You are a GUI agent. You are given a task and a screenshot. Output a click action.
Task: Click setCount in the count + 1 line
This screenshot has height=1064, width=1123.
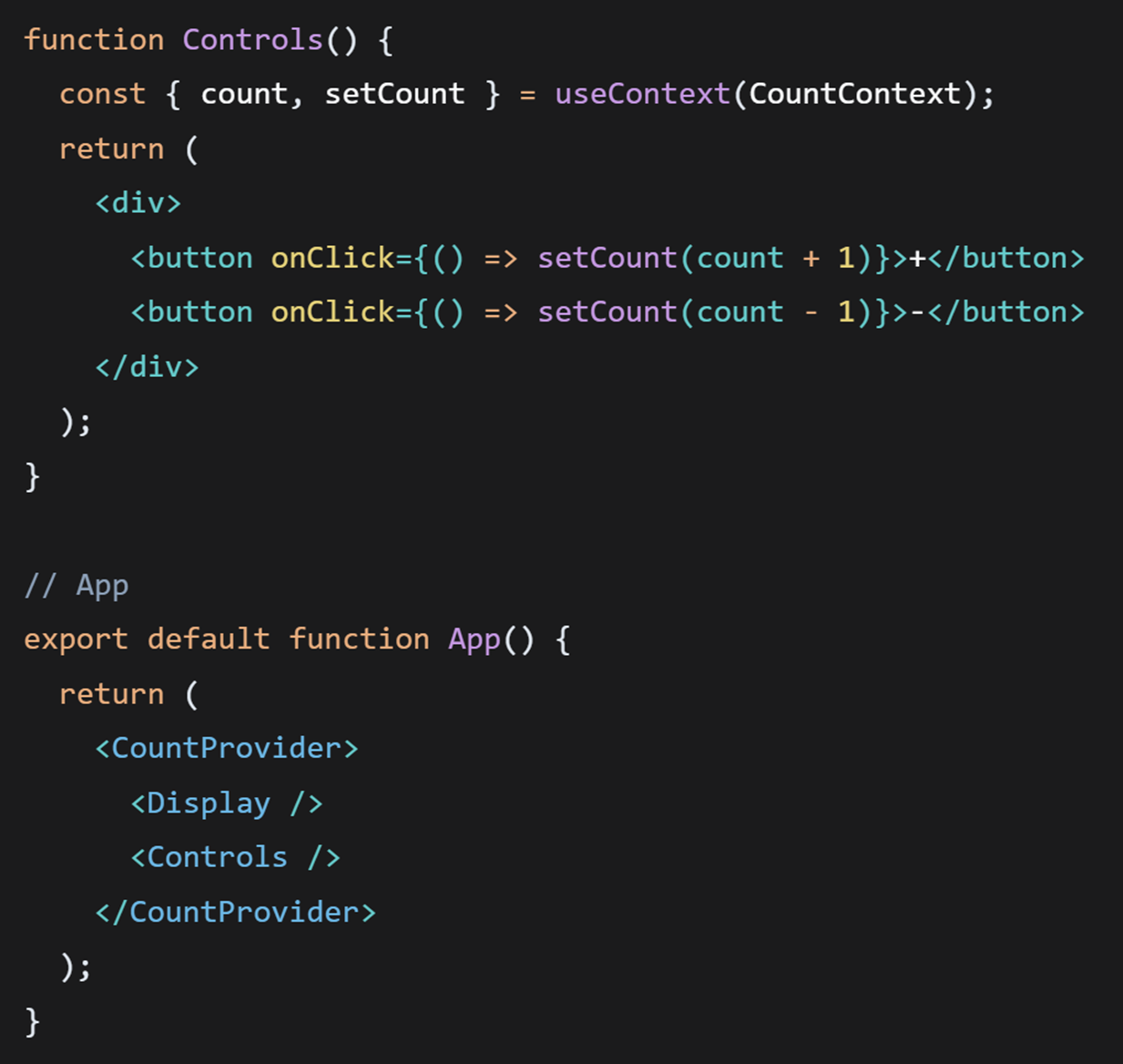pyautogui.click(x=607, y=258)
